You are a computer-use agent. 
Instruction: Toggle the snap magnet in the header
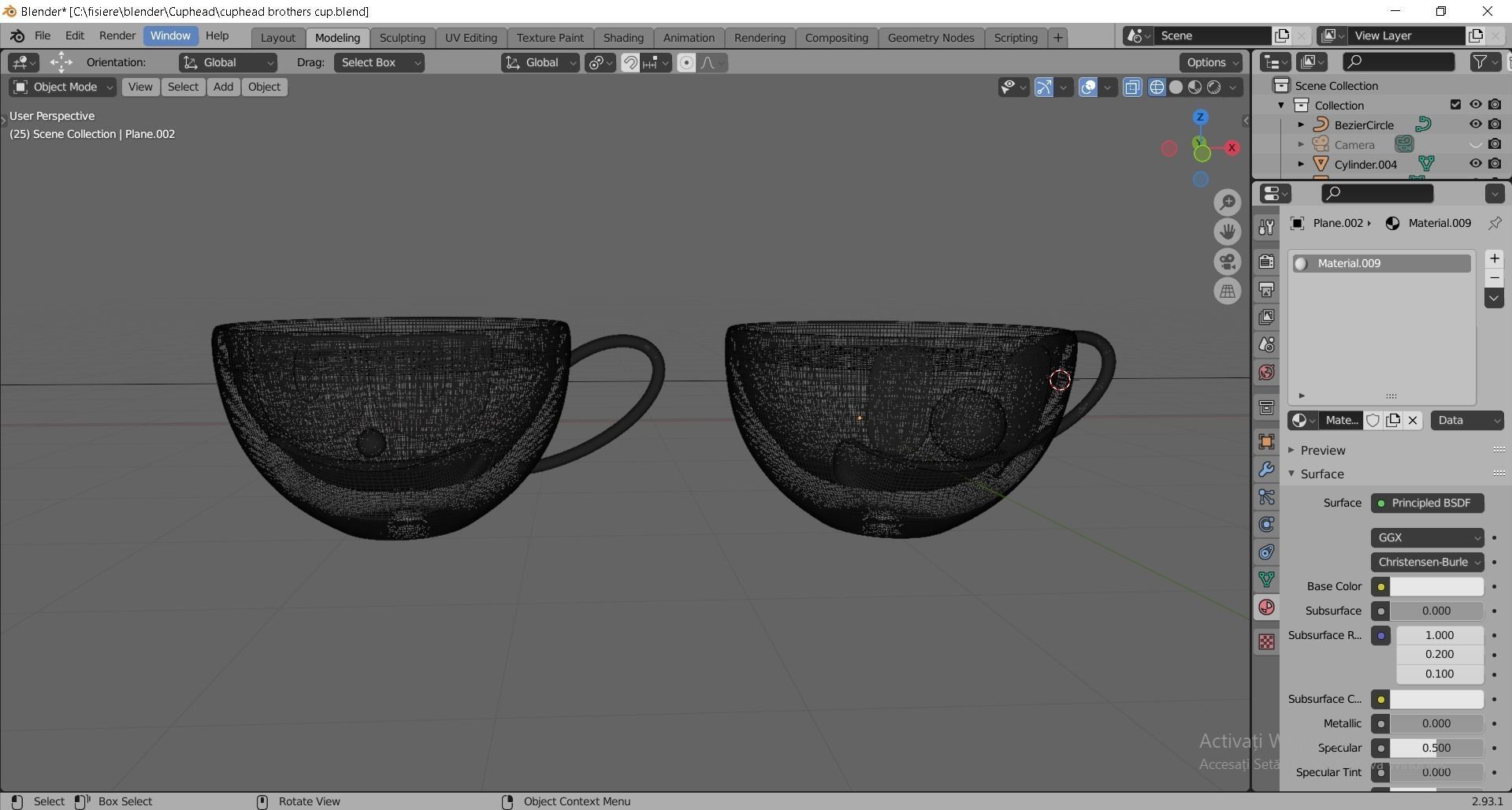[630, 62]
